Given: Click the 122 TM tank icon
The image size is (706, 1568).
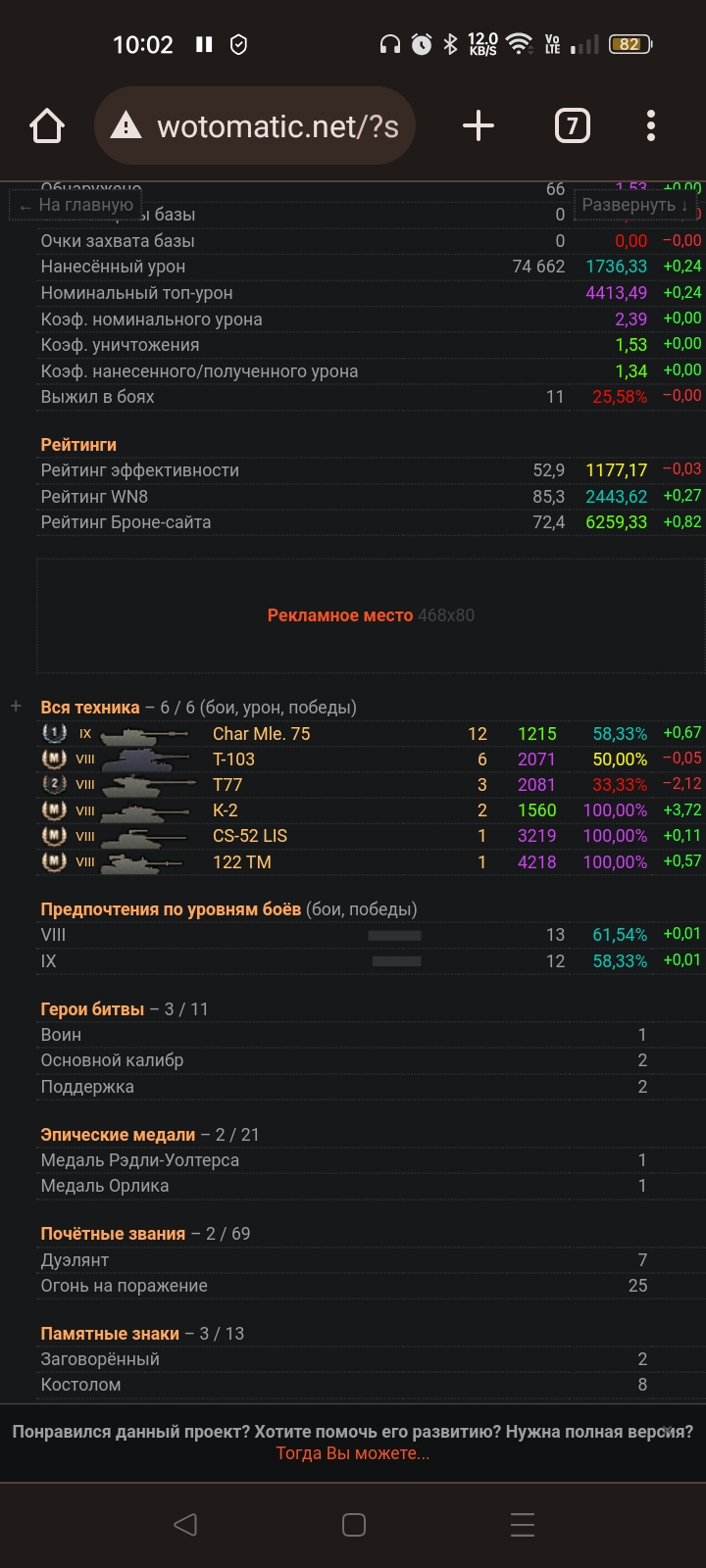Looking at the screenshot, I should (144, 862).
